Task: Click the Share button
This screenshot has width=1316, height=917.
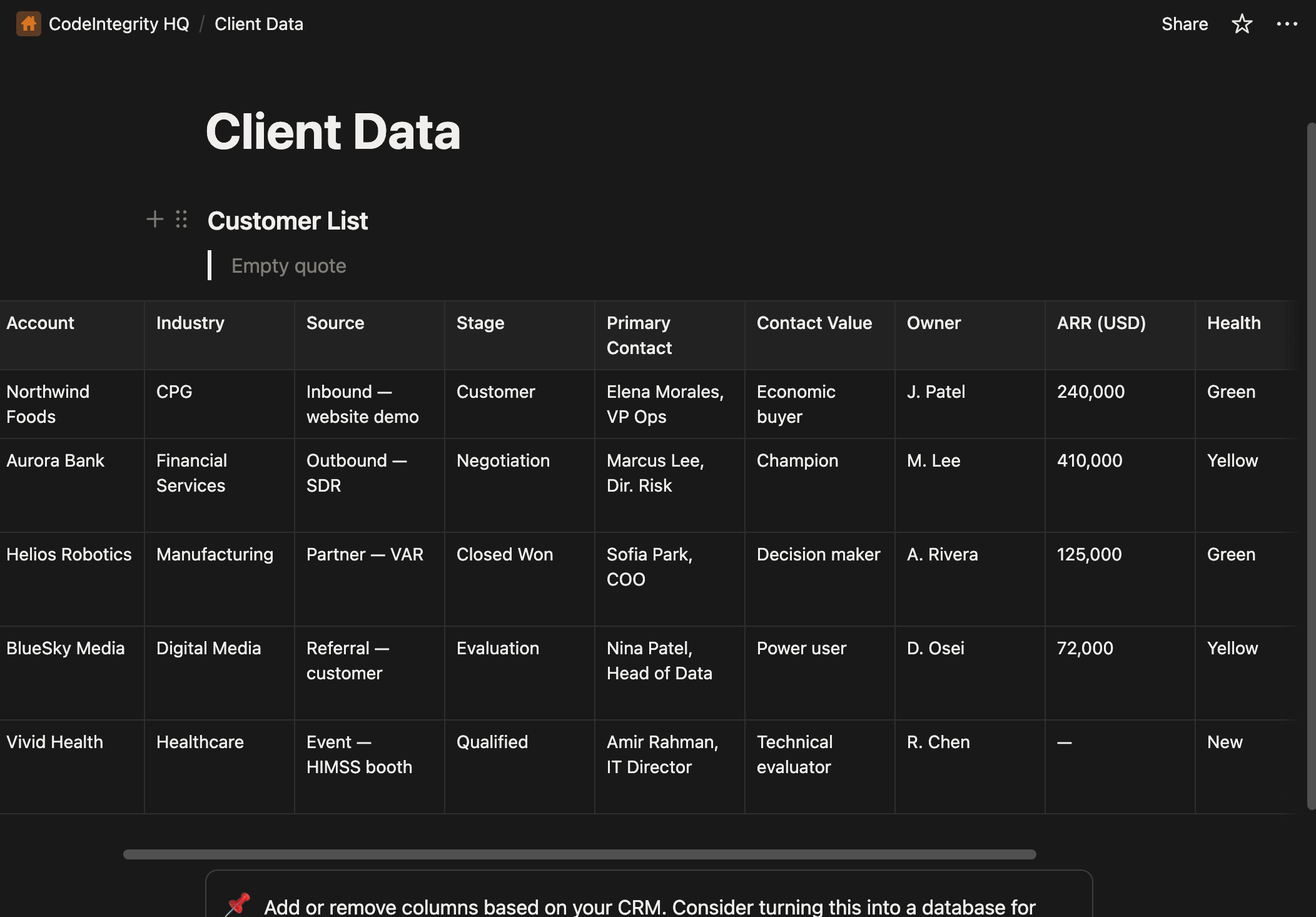Action: 1184,24
